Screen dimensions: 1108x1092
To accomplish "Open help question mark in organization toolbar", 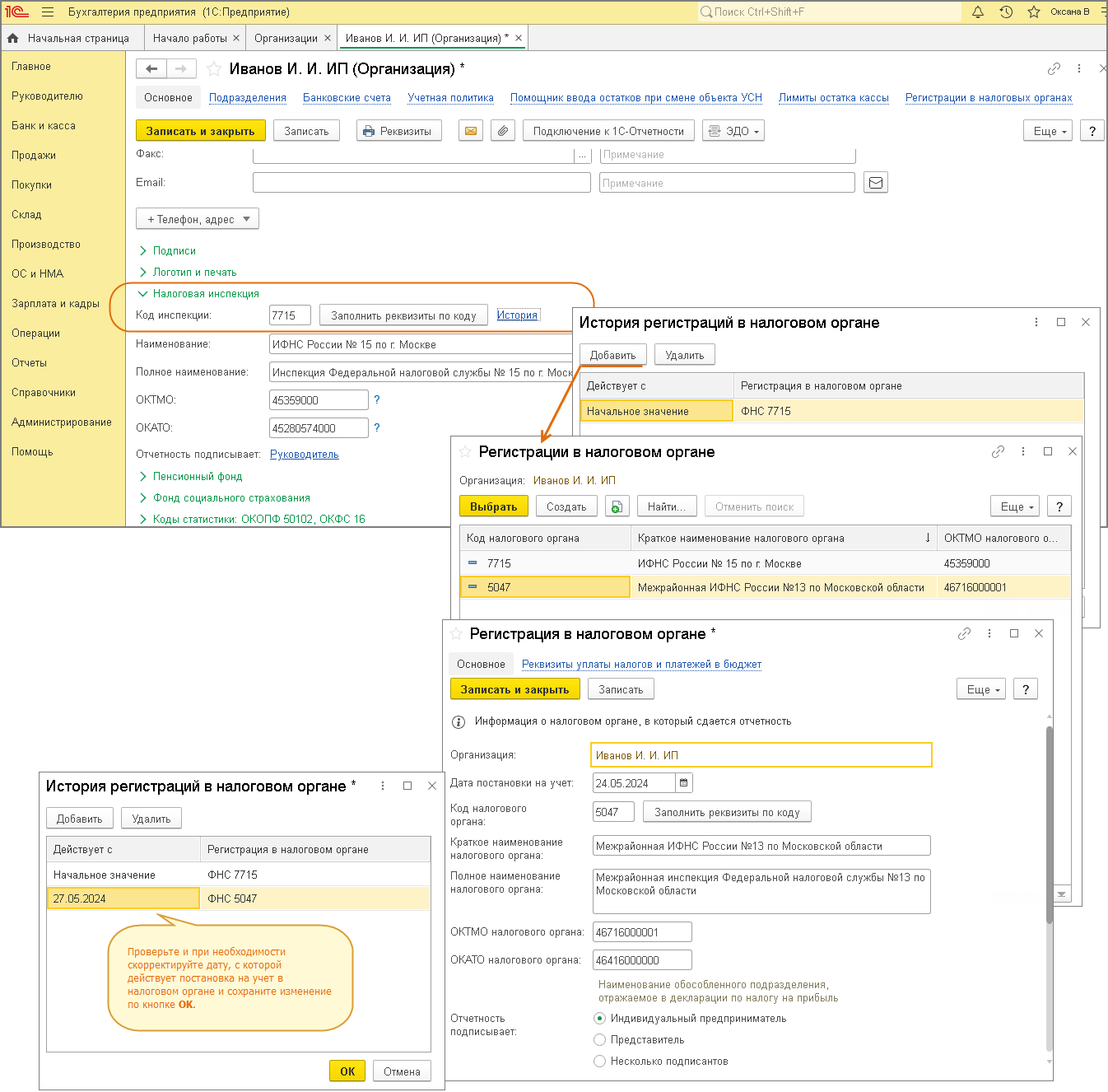I will [1092, 131].
